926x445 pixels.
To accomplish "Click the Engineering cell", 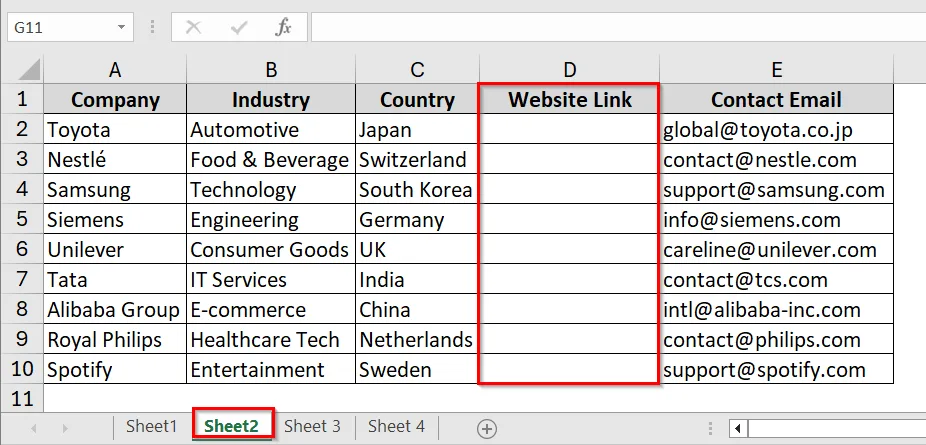I will tap(271, 220).
